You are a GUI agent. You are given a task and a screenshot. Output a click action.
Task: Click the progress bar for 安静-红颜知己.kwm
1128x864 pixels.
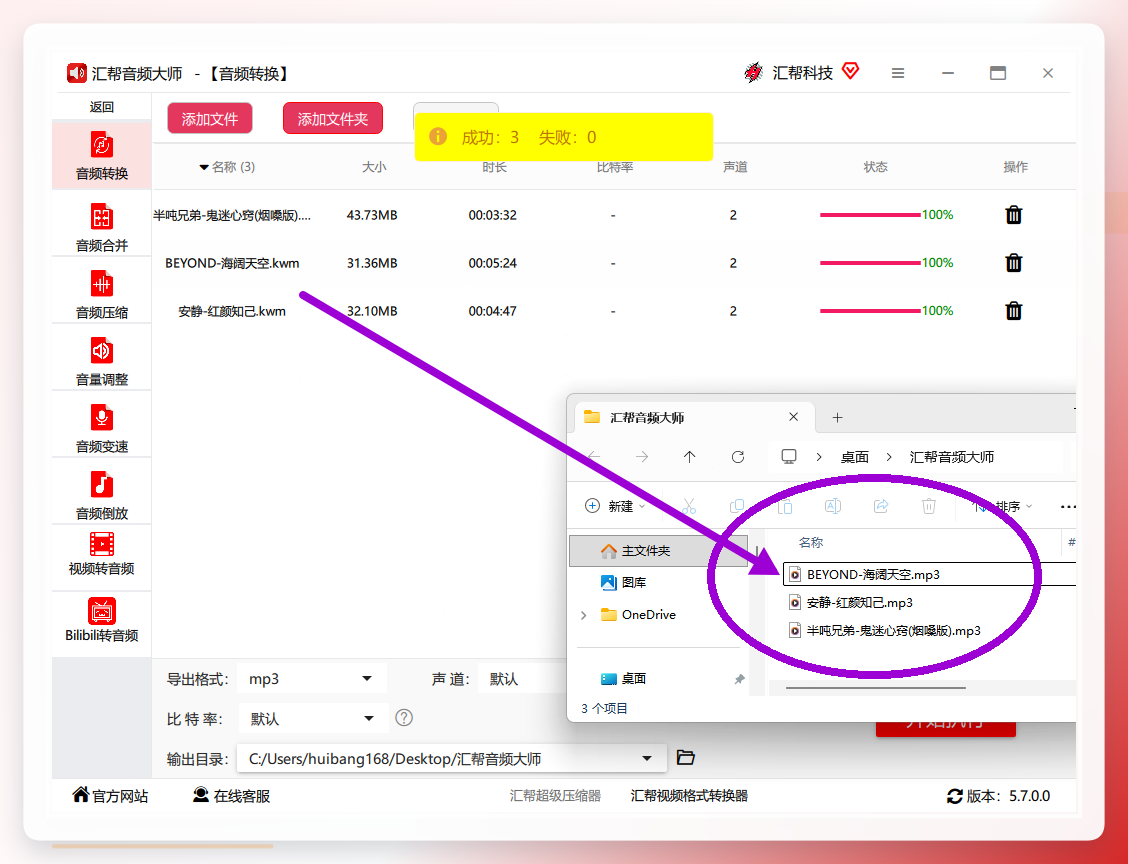coord(870,311)
